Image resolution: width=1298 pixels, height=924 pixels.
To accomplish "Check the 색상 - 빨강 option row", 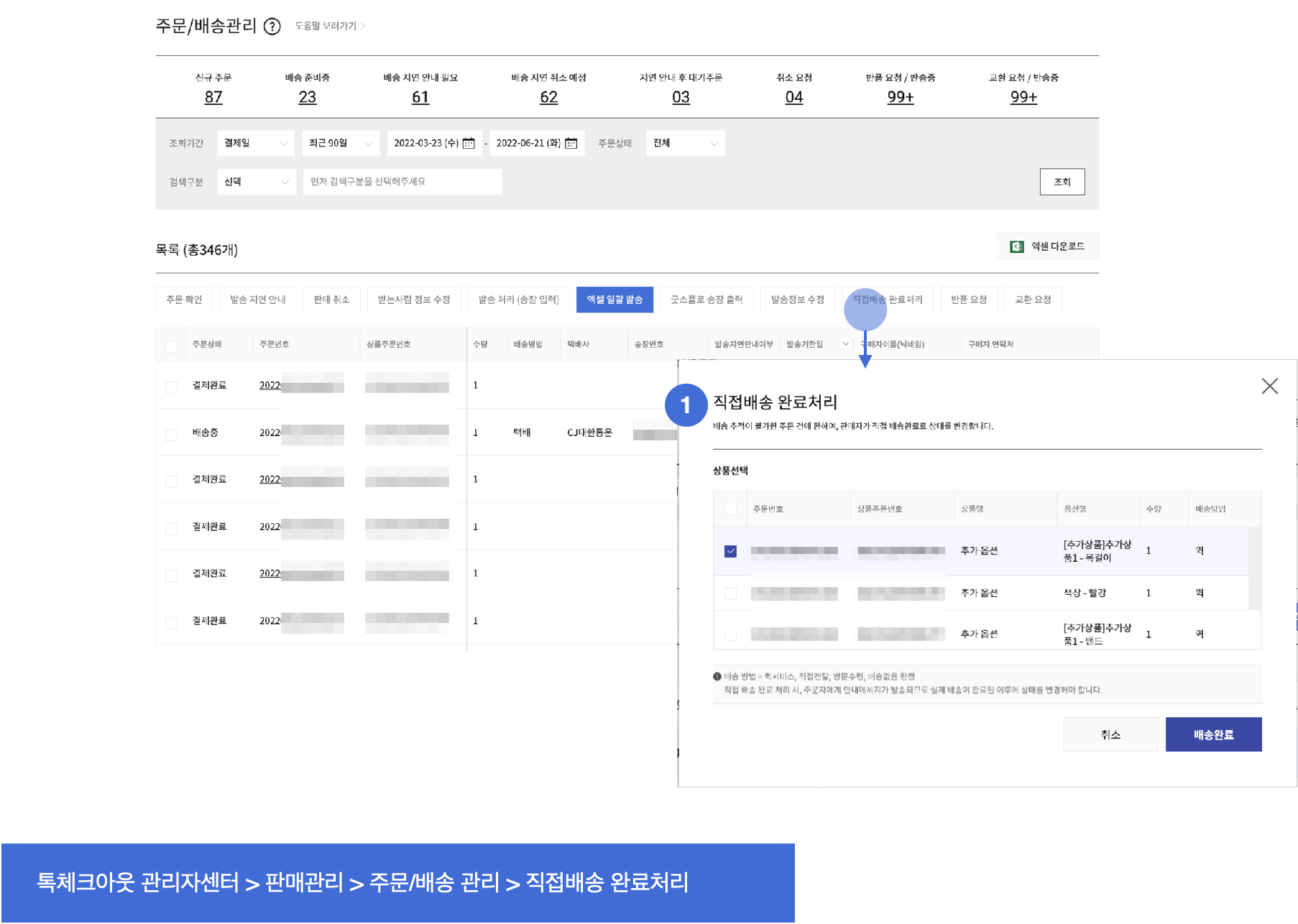I will pyautogui.click(x=730, y=593).
